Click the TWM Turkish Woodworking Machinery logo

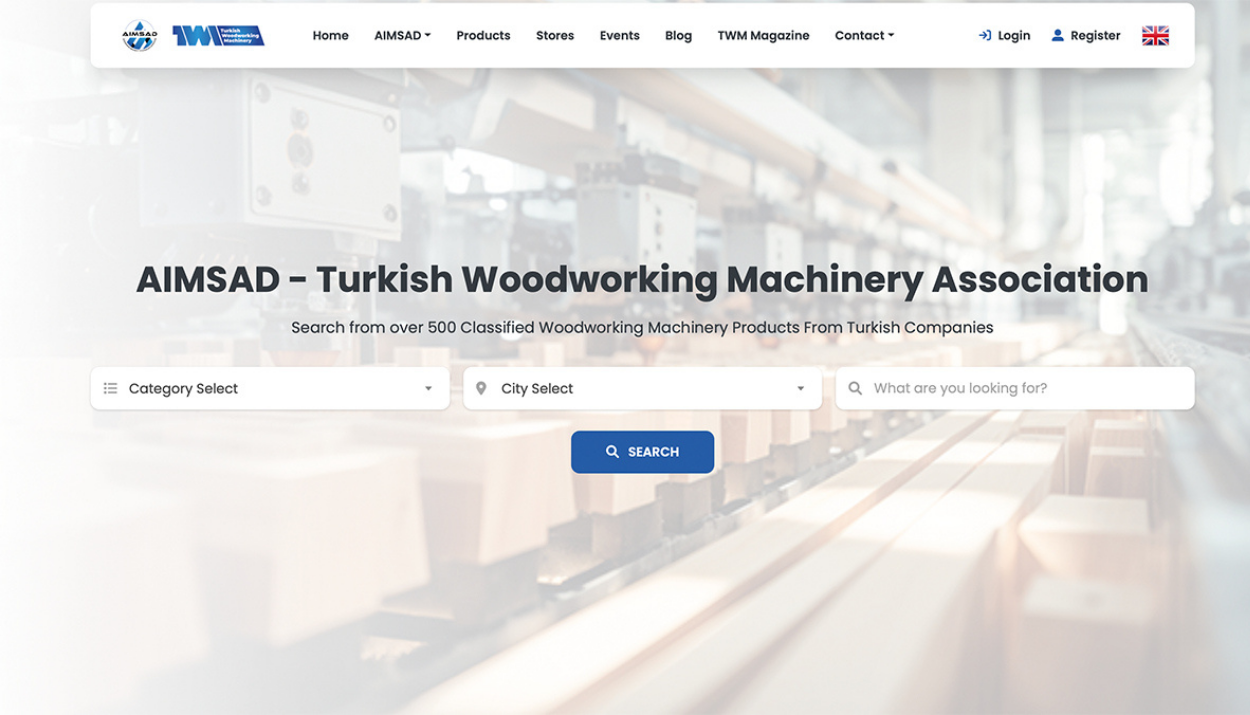(218, 36)
